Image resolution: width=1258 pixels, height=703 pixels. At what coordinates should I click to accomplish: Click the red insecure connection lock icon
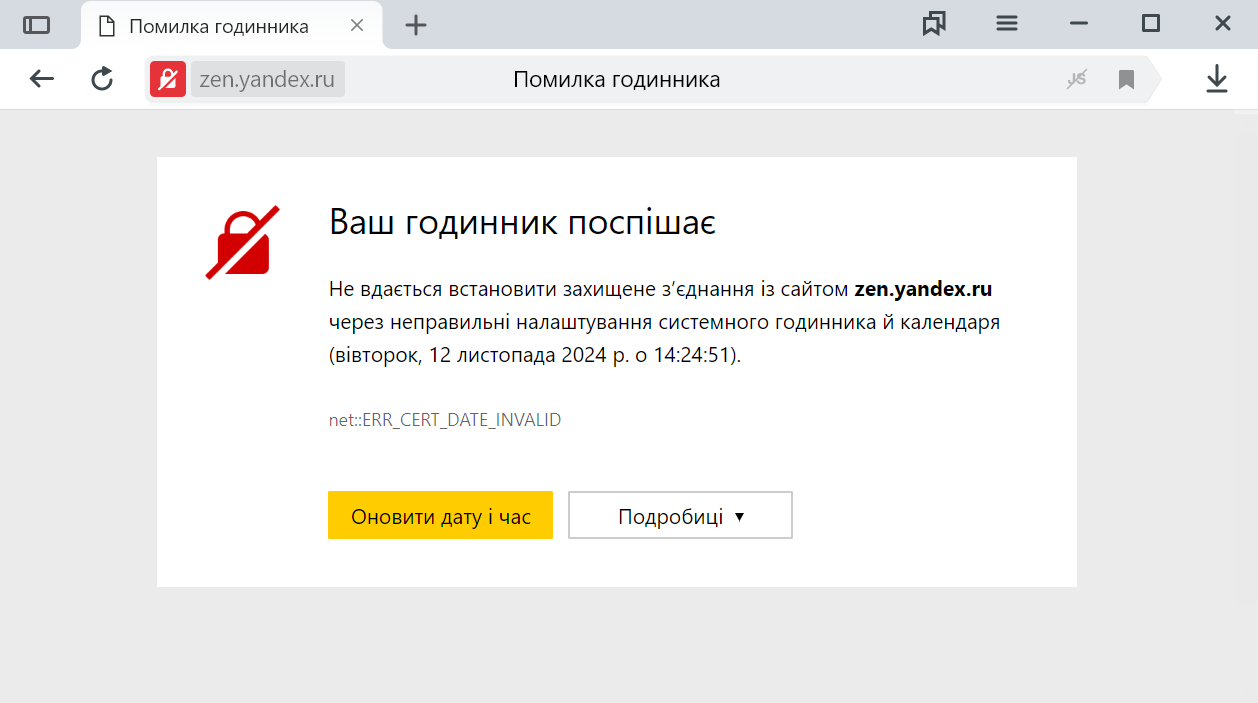point(168,79)
